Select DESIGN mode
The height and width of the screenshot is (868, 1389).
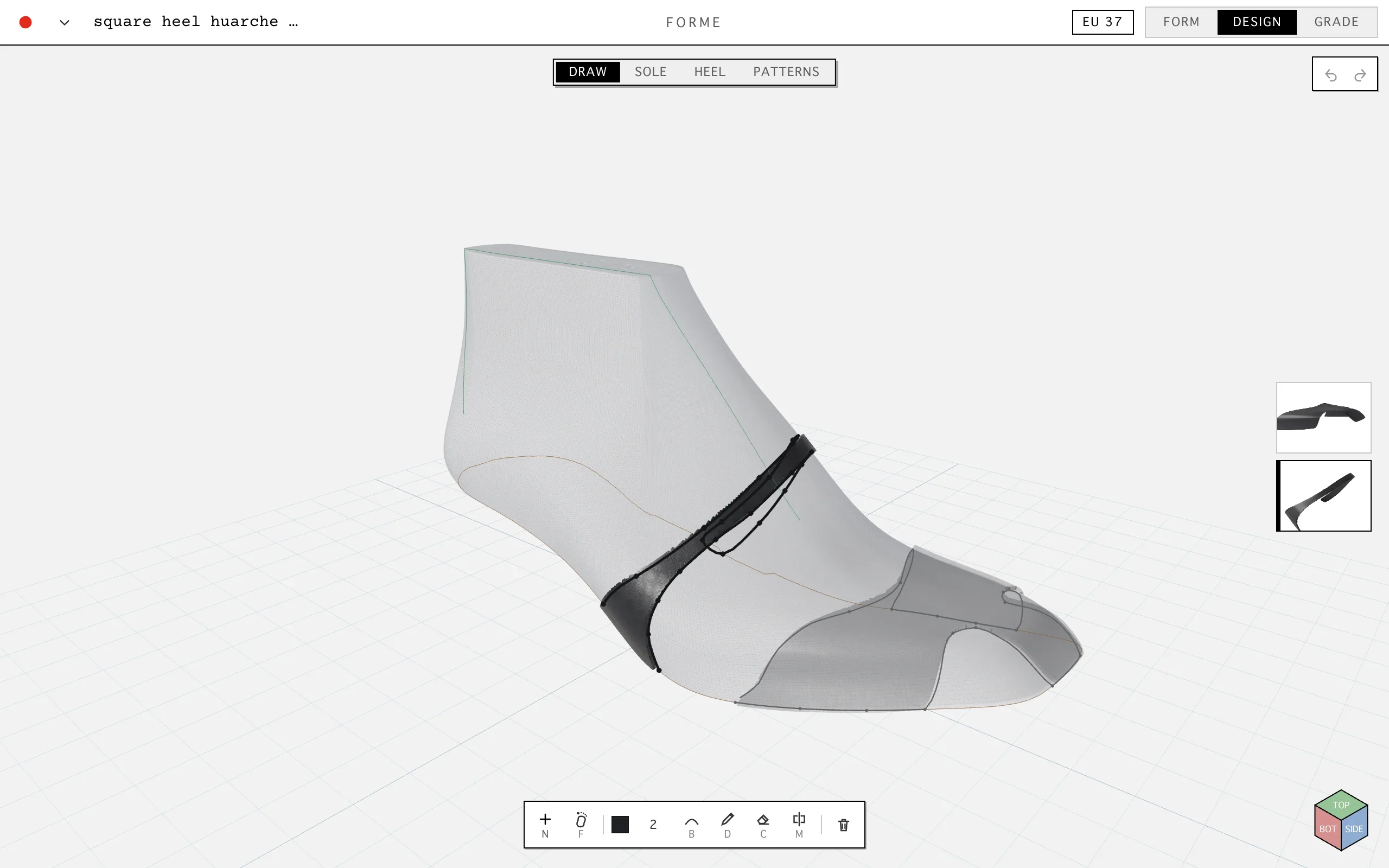[x=1257, y=22]
